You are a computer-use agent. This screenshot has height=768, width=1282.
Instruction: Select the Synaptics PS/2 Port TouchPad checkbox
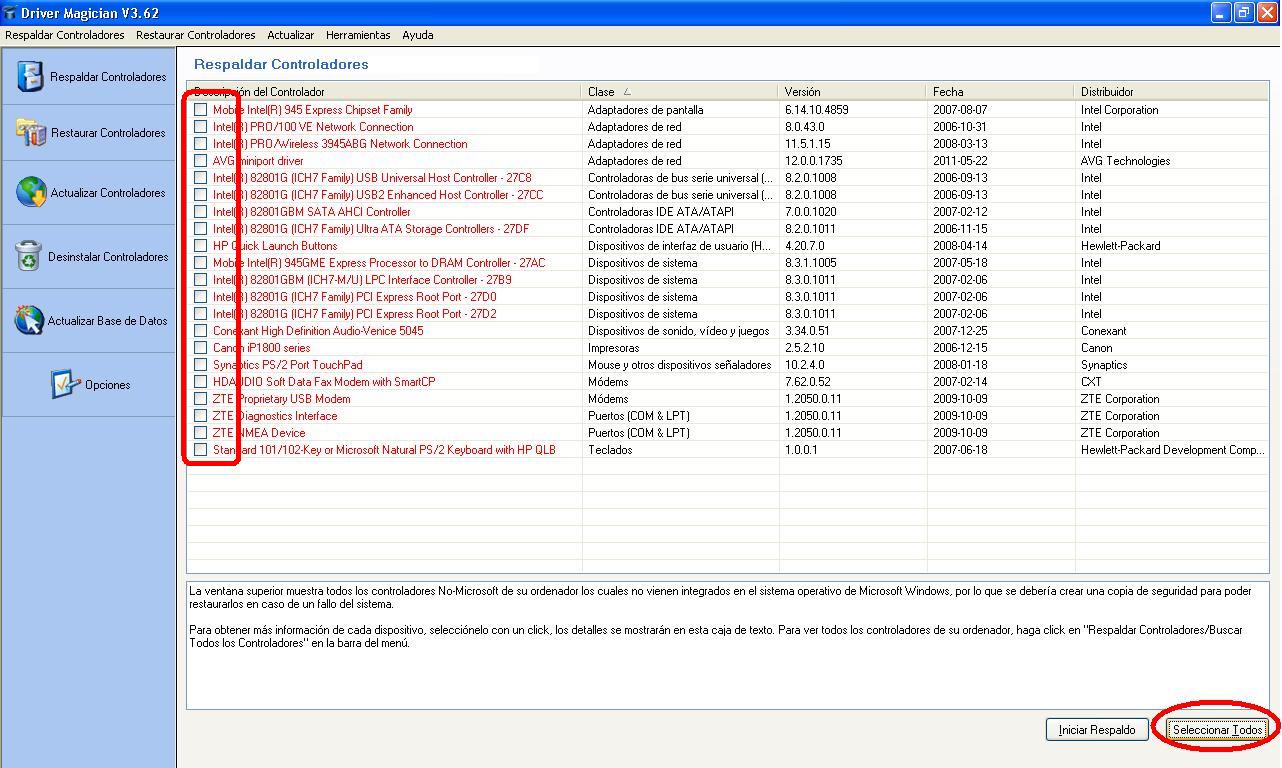(x=201, y=365)
